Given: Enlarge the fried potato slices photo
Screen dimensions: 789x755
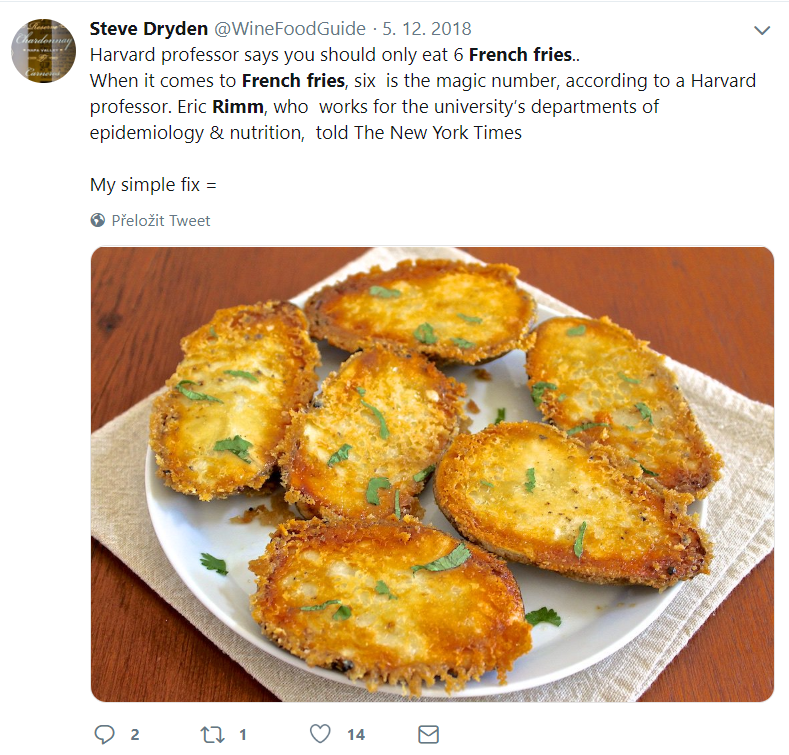Looking at the screenshot, I should (x=432, y=474).
